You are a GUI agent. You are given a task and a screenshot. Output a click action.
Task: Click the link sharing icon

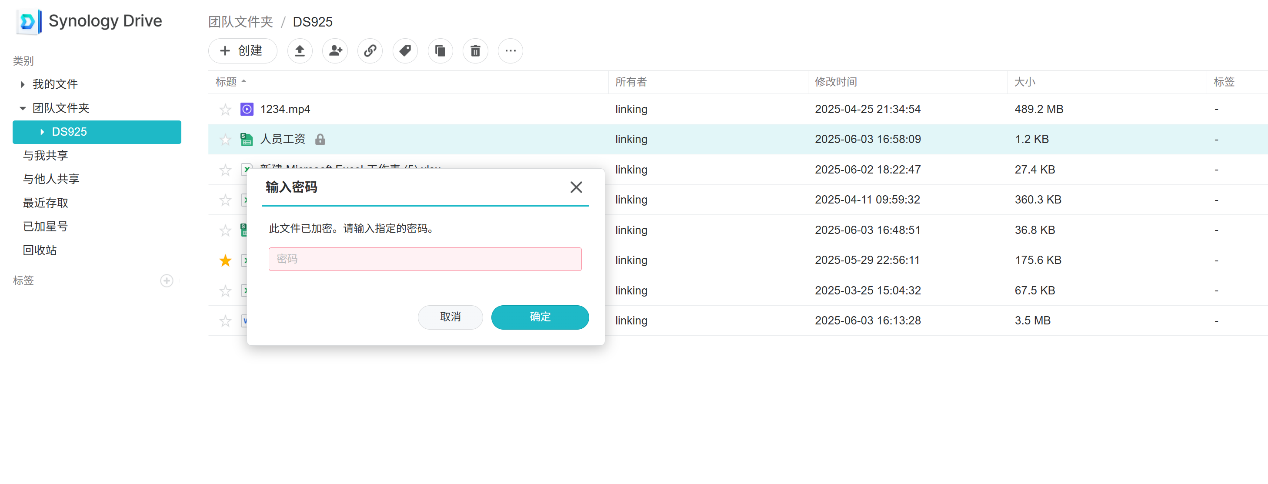(370, 51)
